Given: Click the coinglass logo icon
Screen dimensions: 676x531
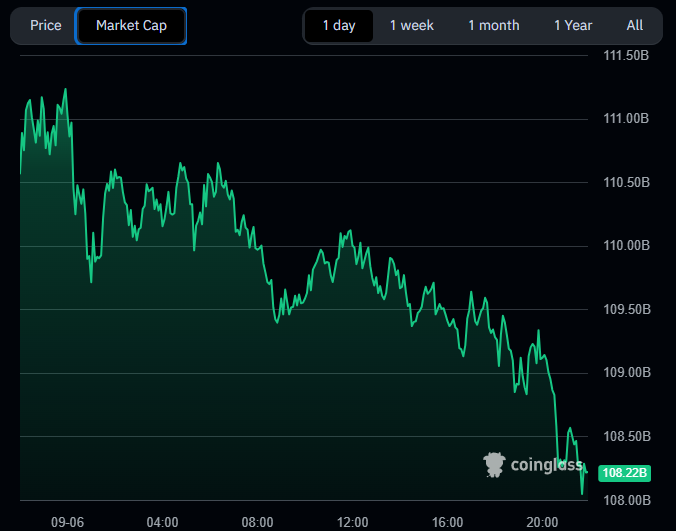Looking at the screenshot, I should [x=494, y=464].
